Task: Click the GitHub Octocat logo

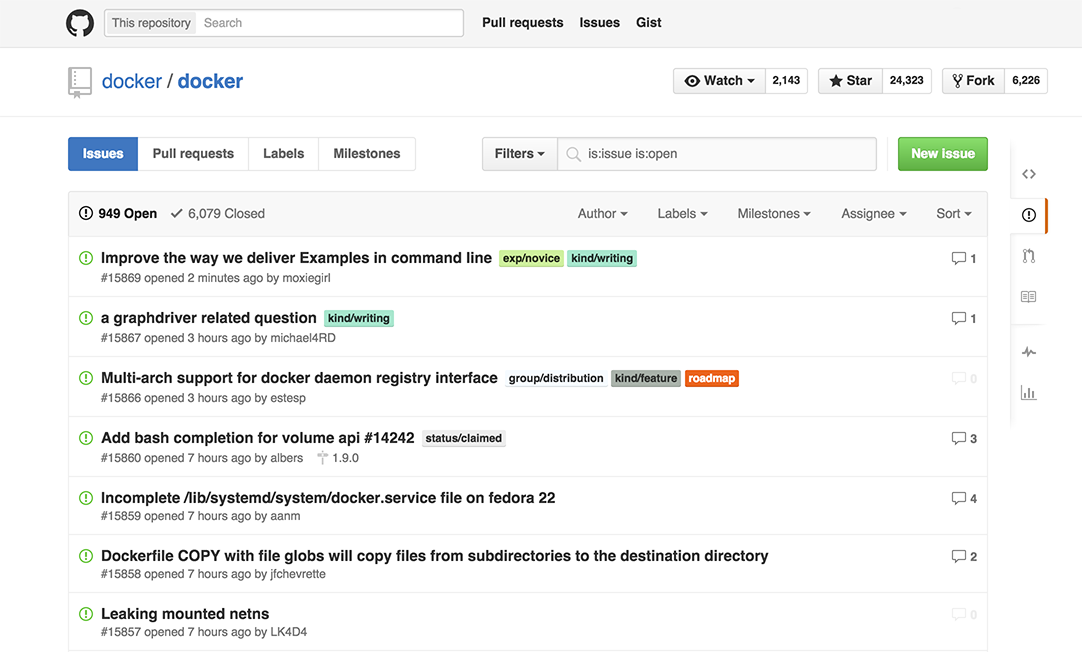Action: 80,23
